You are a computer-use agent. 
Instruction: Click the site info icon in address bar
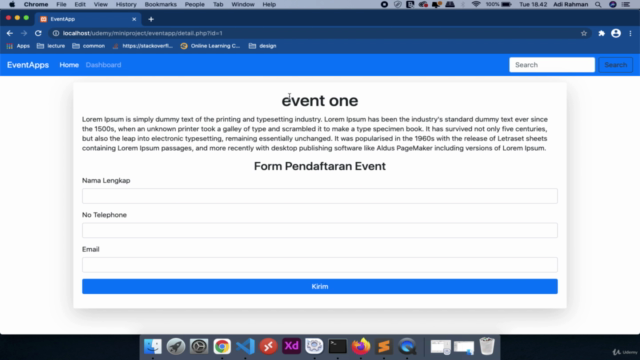[56, 33]
